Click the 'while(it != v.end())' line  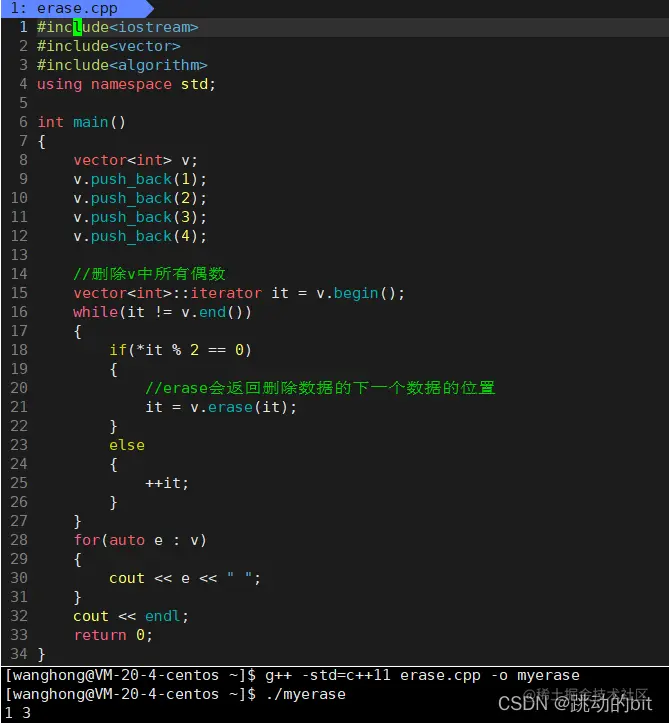coord(162,312)
